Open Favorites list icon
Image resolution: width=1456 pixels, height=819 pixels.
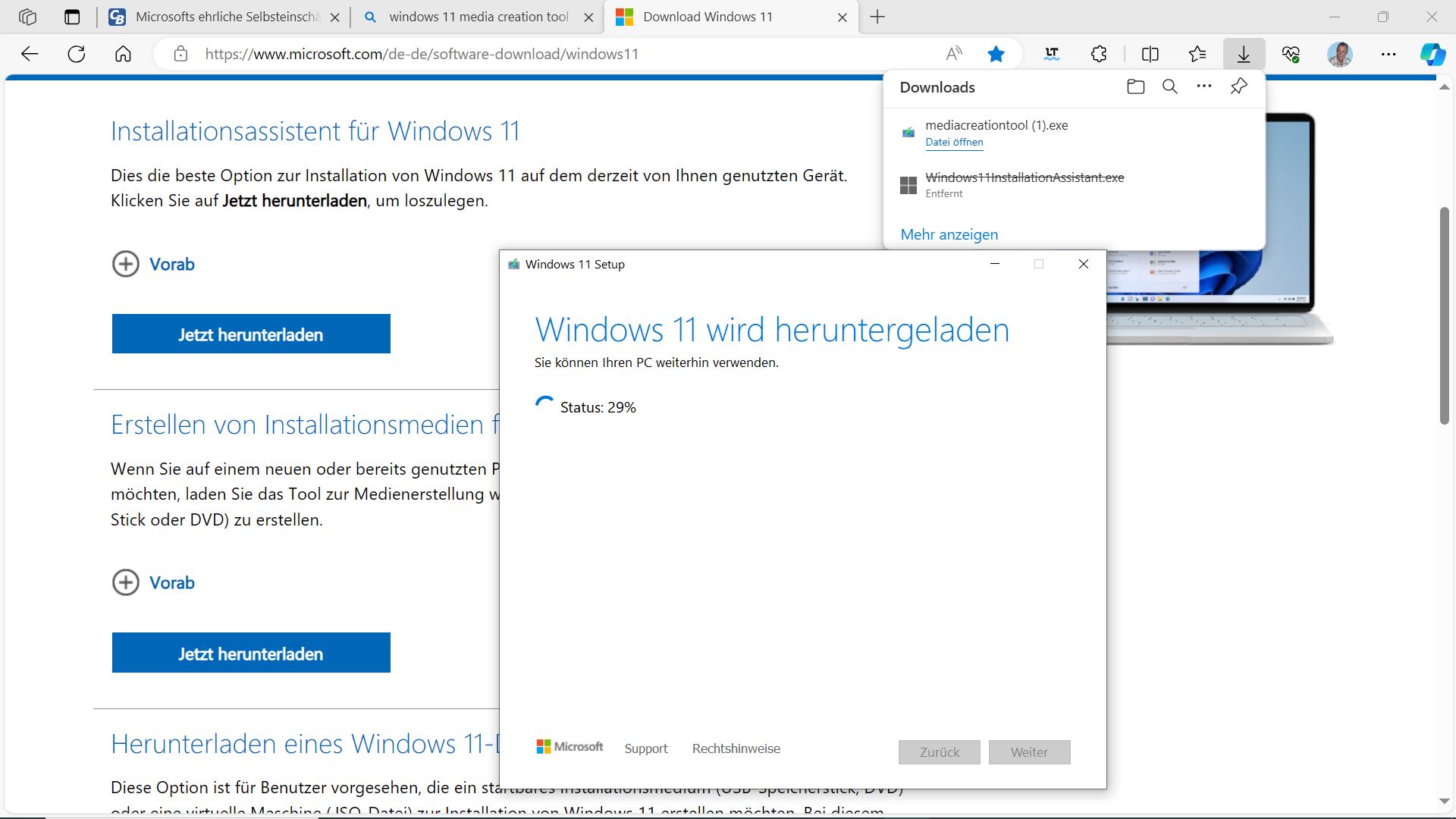click(x=1197, y=54)
